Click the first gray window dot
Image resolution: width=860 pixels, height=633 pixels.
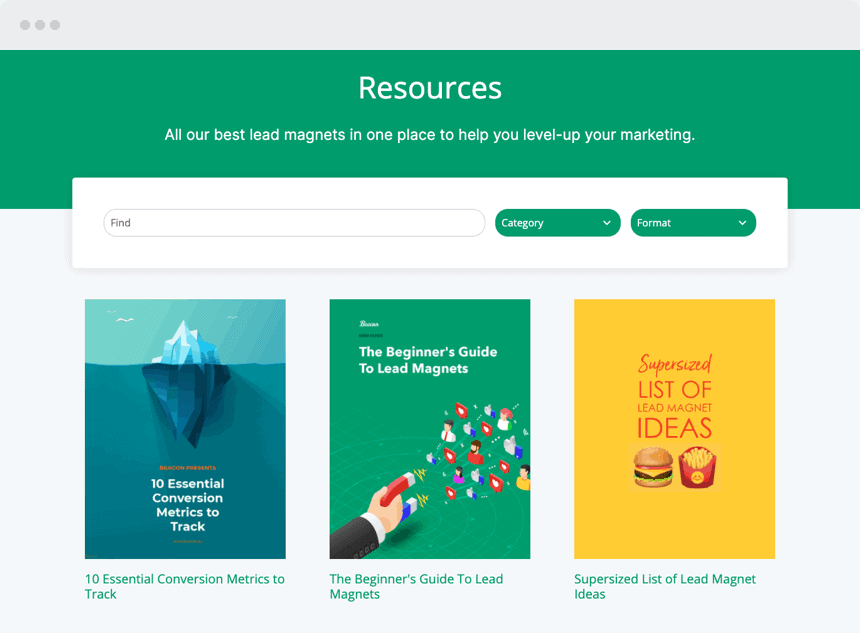[x=25, y=25]
